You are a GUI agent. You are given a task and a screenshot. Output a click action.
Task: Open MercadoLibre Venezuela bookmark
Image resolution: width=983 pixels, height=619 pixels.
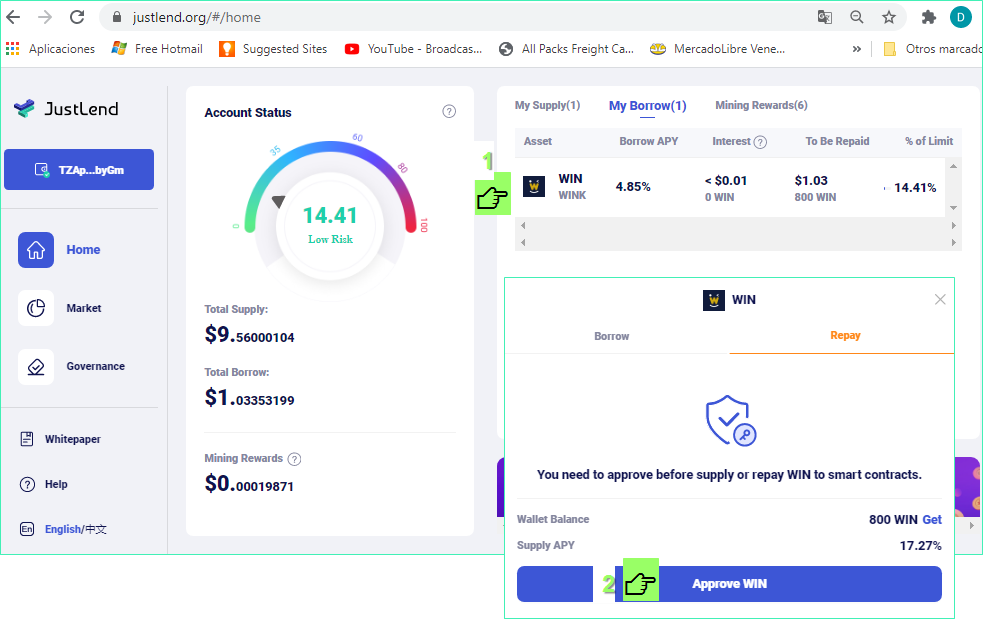(717, 49)
